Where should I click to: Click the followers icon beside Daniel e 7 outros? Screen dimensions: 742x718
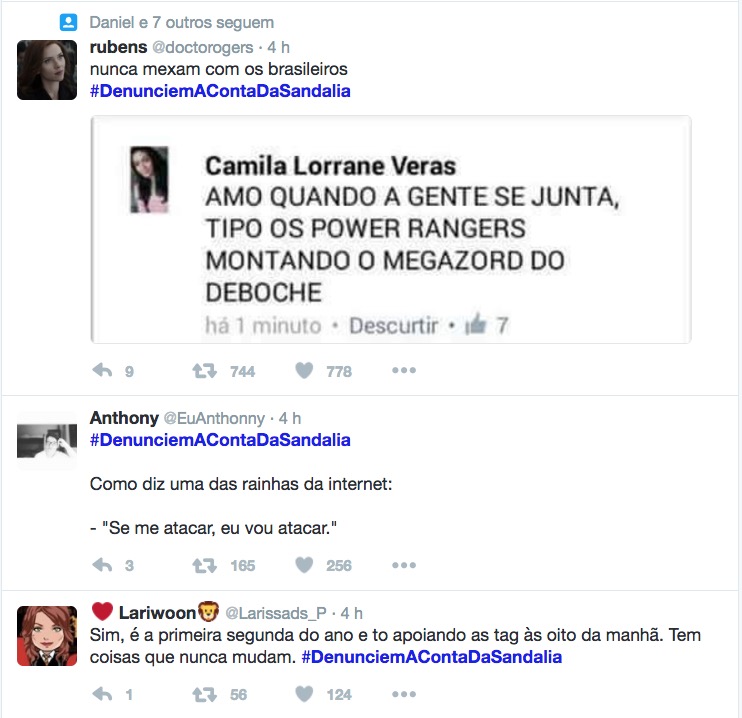(68, 22)
